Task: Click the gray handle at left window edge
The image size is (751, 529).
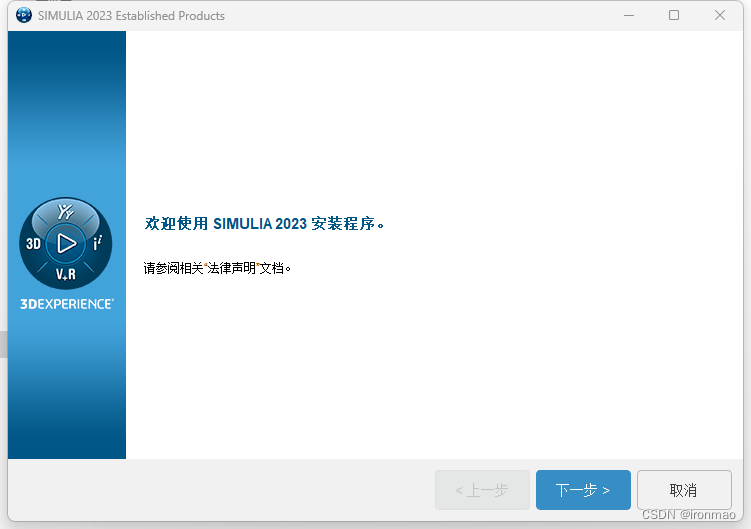Action: coord(3,344)
